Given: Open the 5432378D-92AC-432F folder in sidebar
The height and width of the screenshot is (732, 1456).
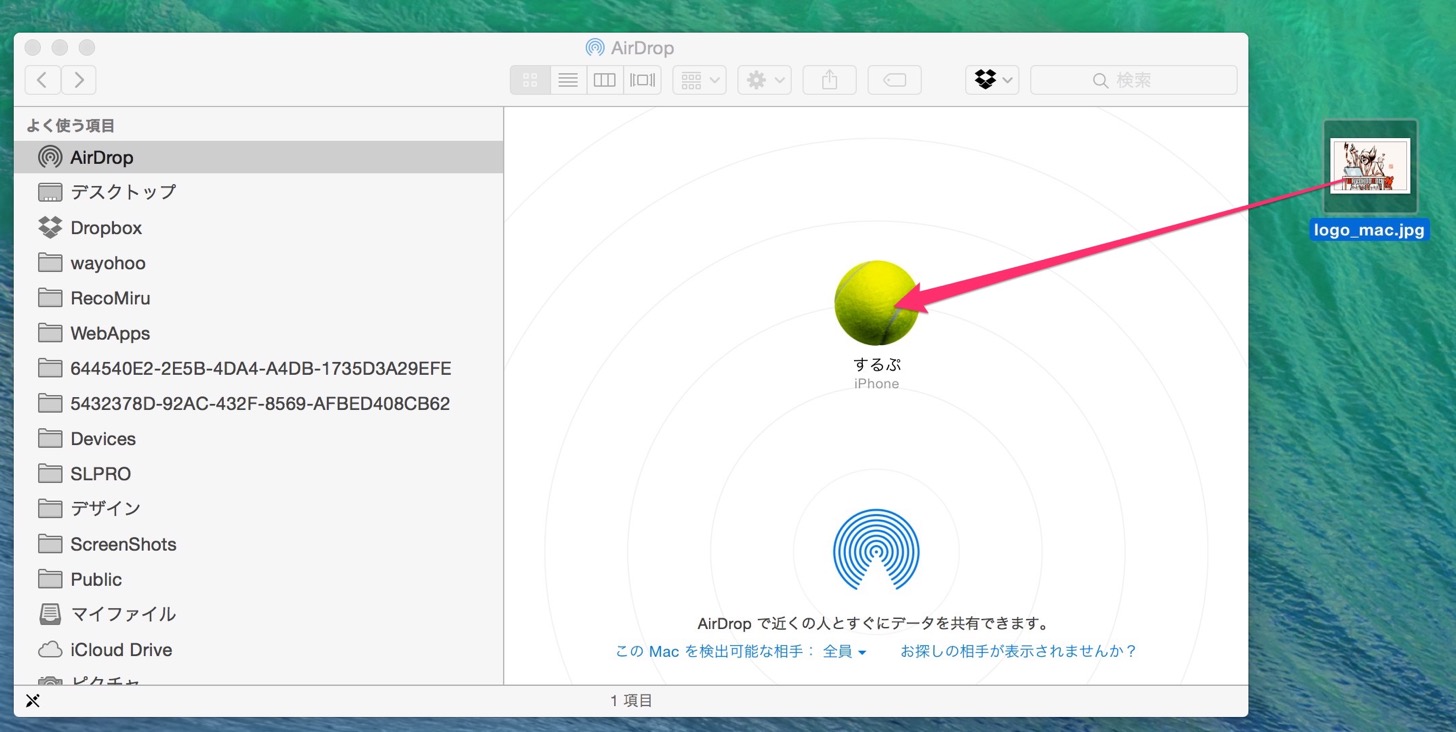Looking at the screenshot, I should point(258,403).
